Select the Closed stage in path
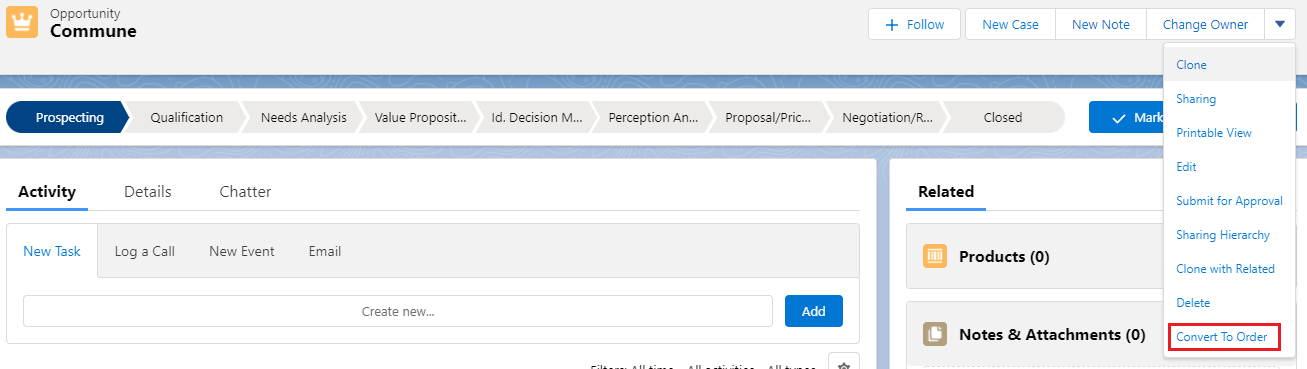 (x=1003, y=117)
